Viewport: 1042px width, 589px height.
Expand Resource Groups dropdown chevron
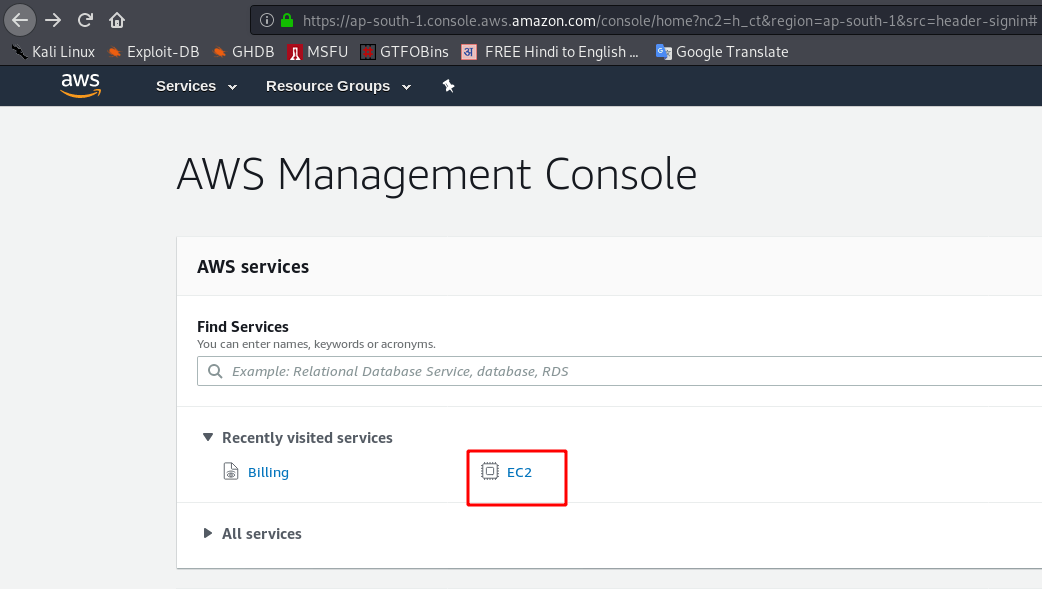(x=406, y=87)
